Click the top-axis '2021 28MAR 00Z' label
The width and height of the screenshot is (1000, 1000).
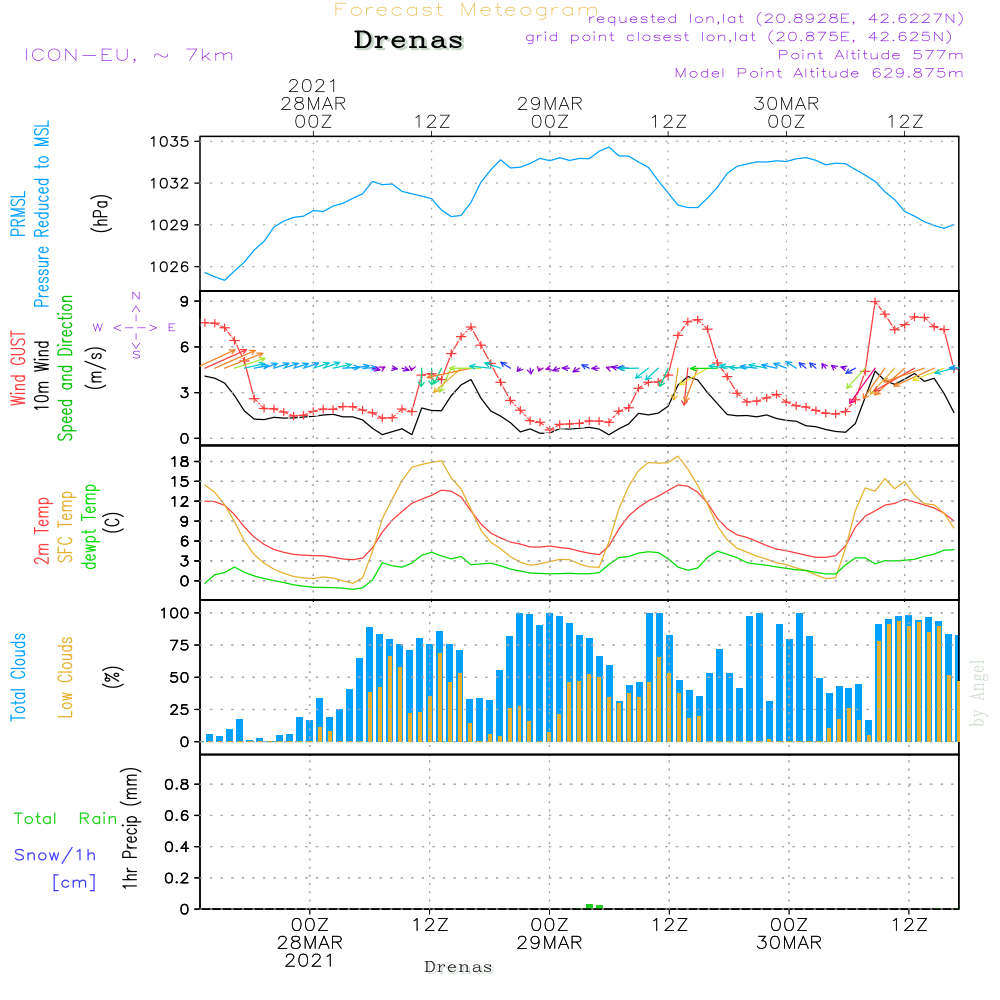click(x=313, y=103)
